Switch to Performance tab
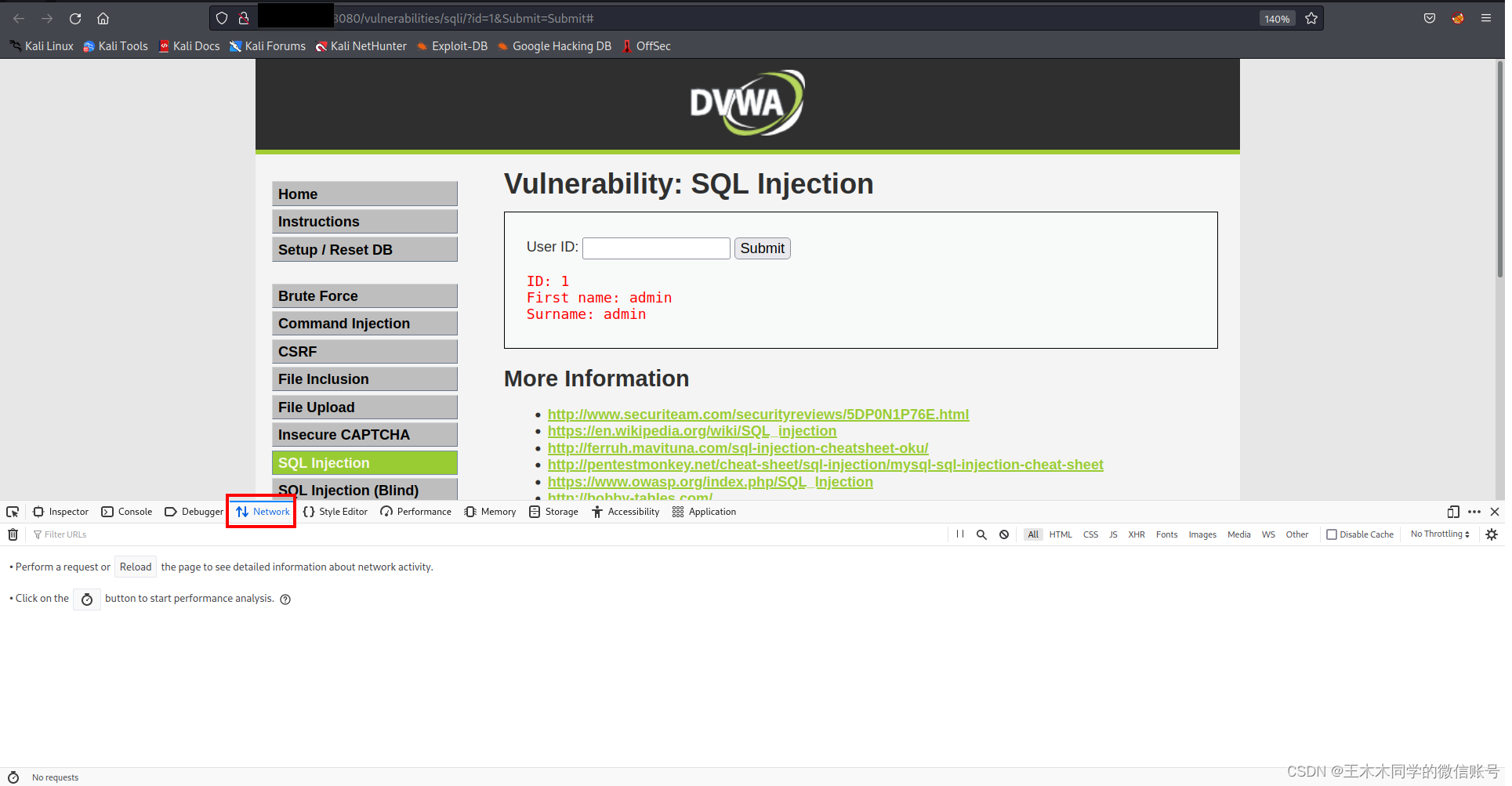The width and height of the screenshot is (1512, 786). click(416, 512)
